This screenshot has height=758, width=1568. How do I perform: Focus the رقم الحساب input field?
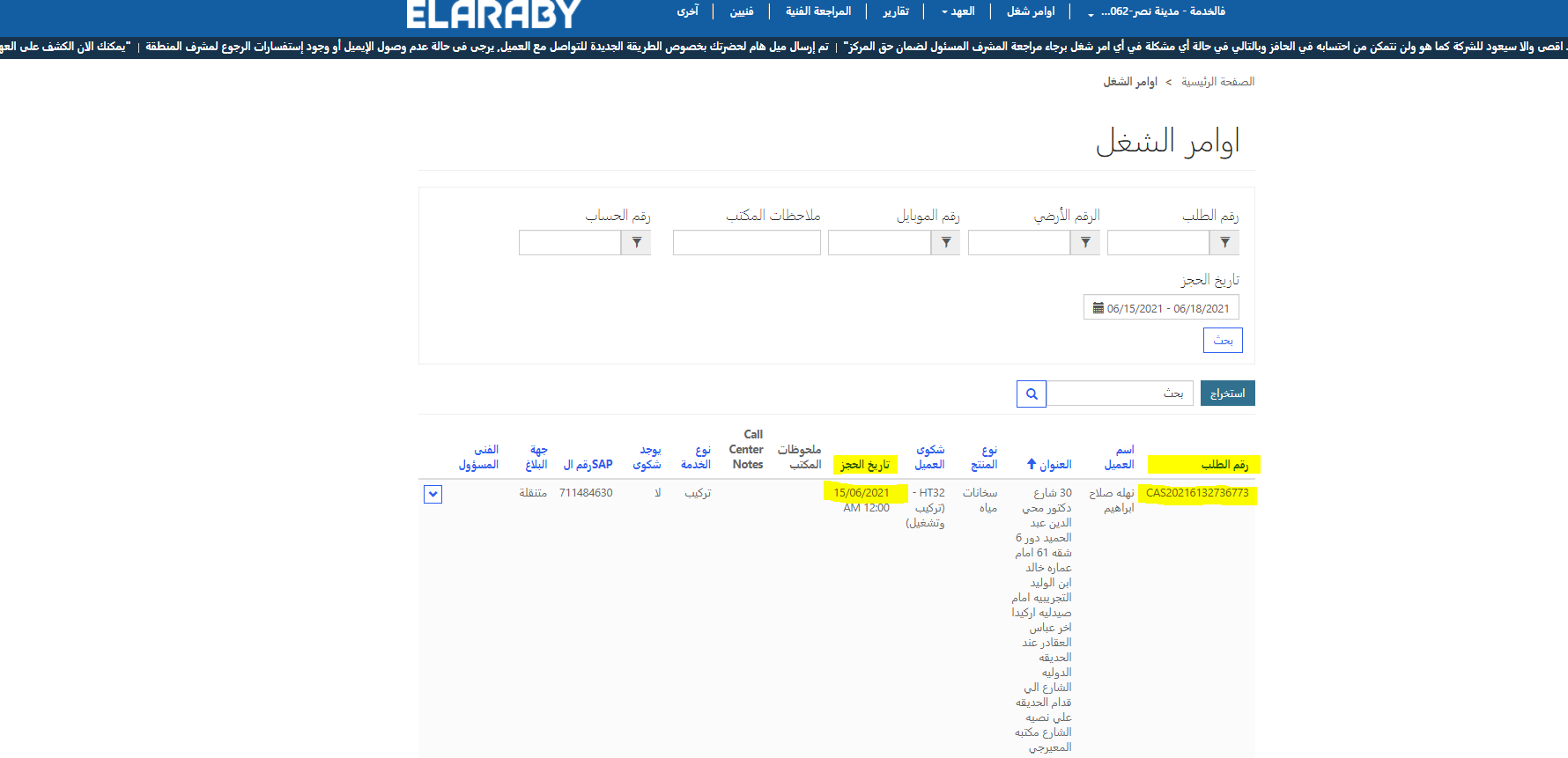point(570,242)
